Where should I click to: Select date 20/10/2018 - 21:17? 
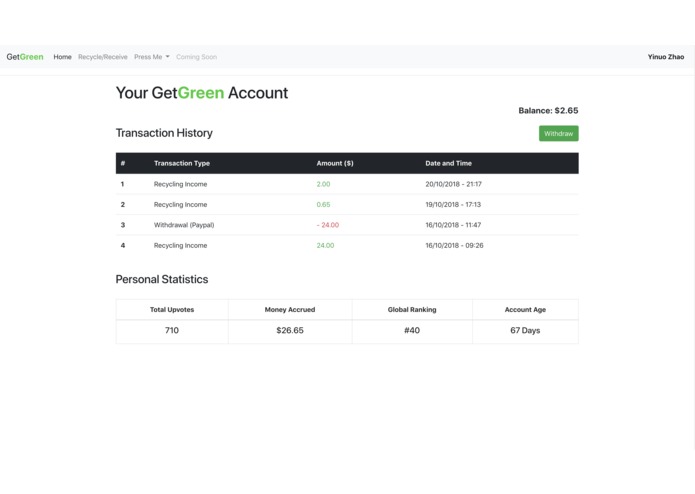(453, 184)
